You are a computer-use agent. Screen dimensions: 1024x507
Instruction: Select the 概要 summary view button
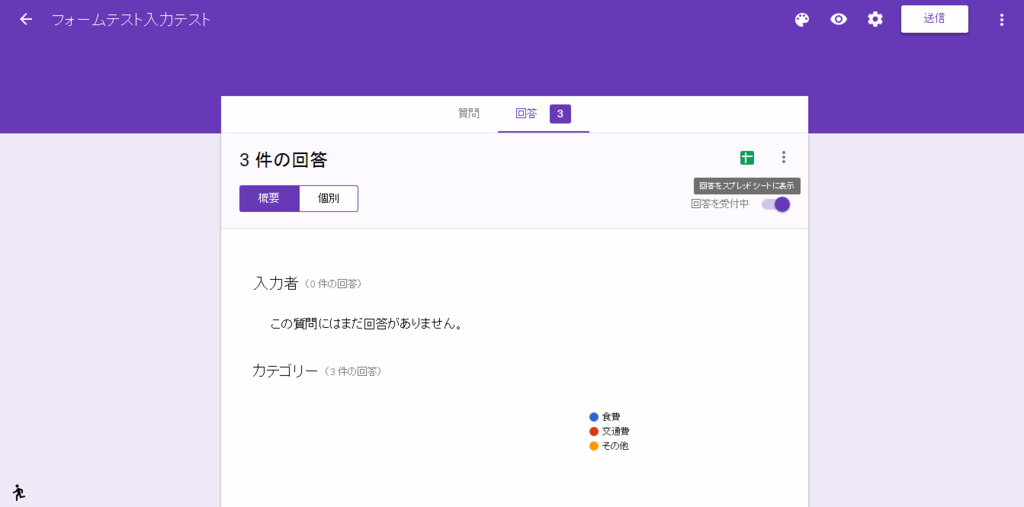[x=269, y=199]
